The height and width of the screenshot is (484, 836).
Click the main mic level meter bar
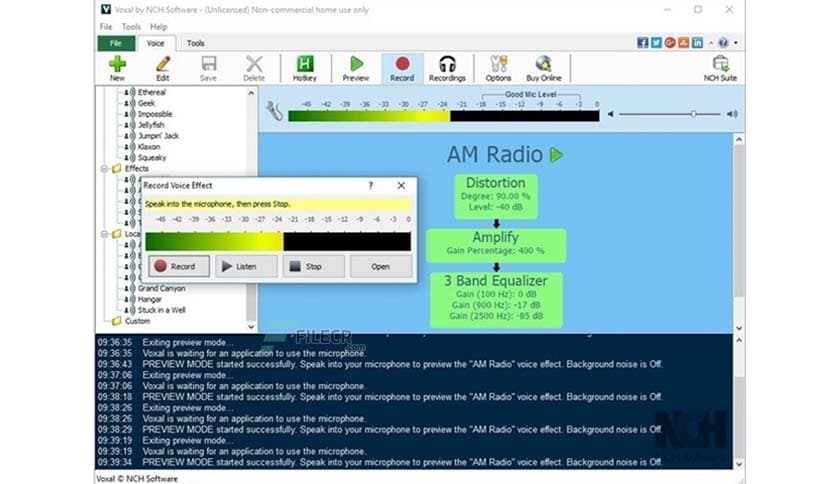click(444, 116)
